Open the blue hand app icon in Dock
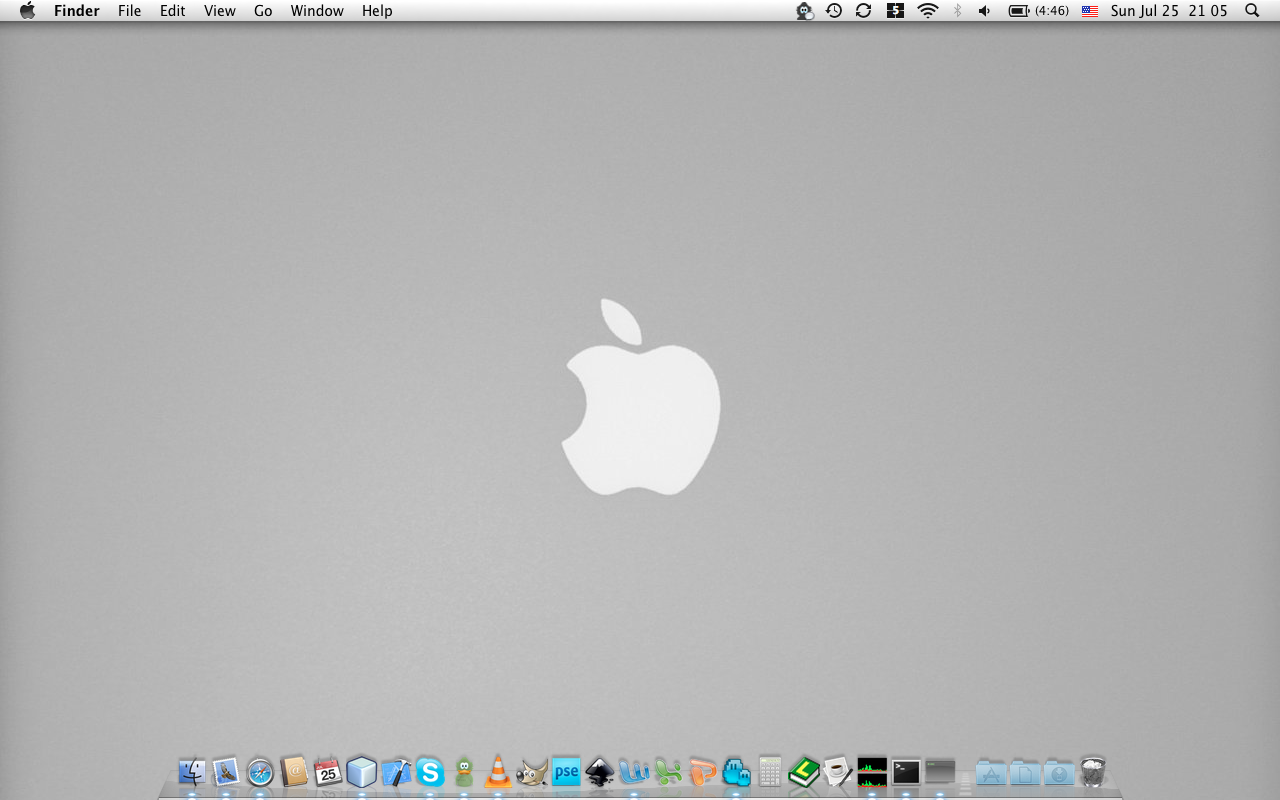 736,772
